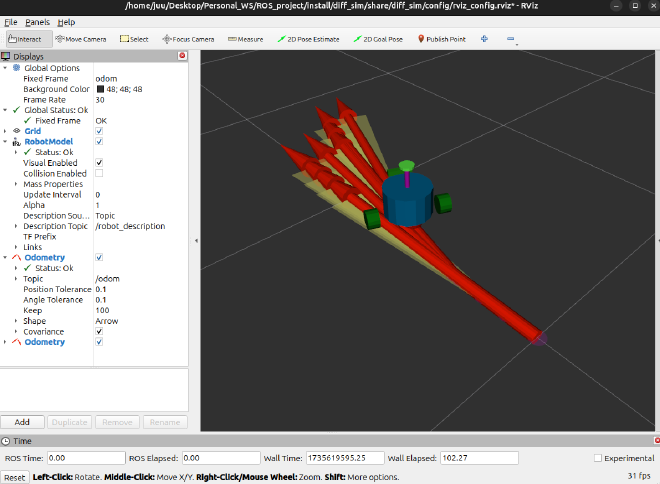Click the /odom topic value

[107, 279]
